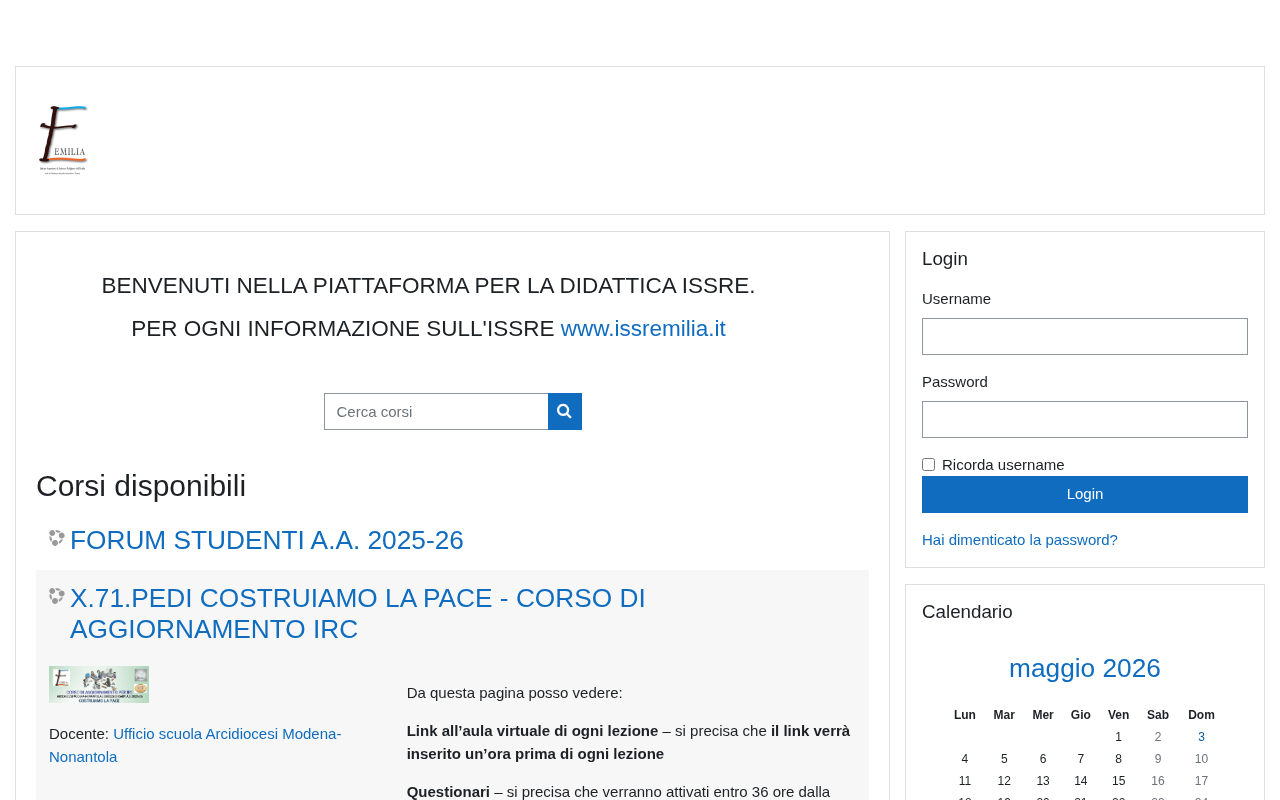Open FORUM STUDENTI A.A. 2025-26 course

(x=267, y=540)
